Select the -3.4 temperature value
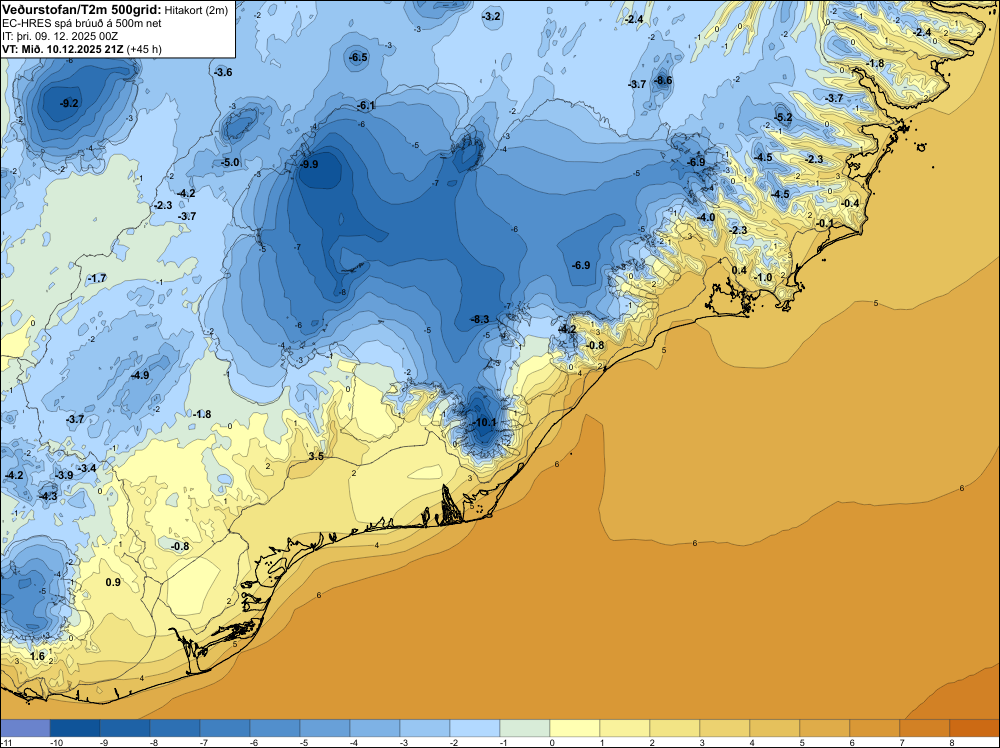The width and height of the screenshot is (1000, 748). point(87,468)
